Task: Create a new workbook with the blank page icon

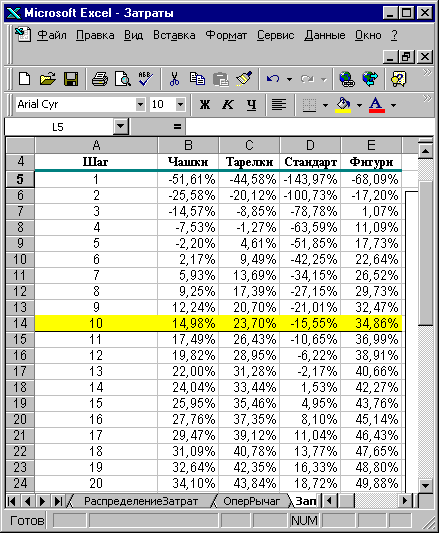Action: pyautogui.click(x=25, y=79)
